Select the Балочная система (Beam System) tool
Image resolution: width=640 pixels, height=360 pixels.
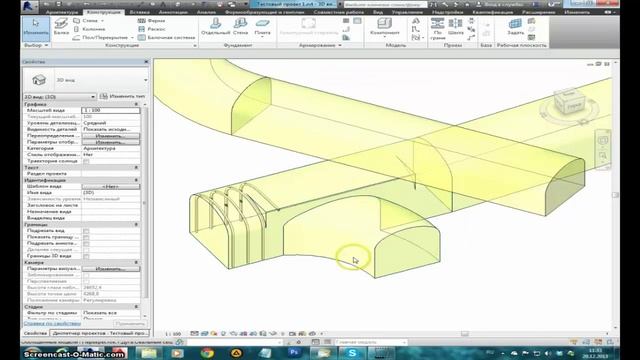[167, 38]
